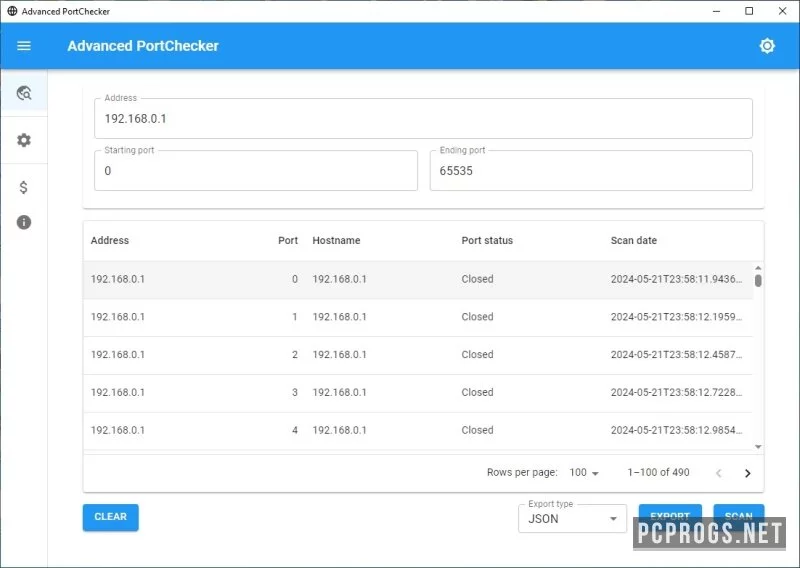Click the results table scrollbar thumb

758,281
